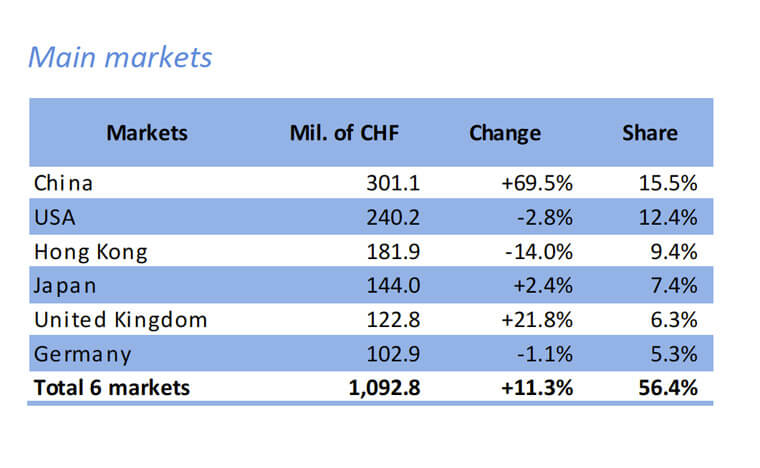Click the USA market cell
760x468 pixels.
pyautogui.click(x=56, y=217)
